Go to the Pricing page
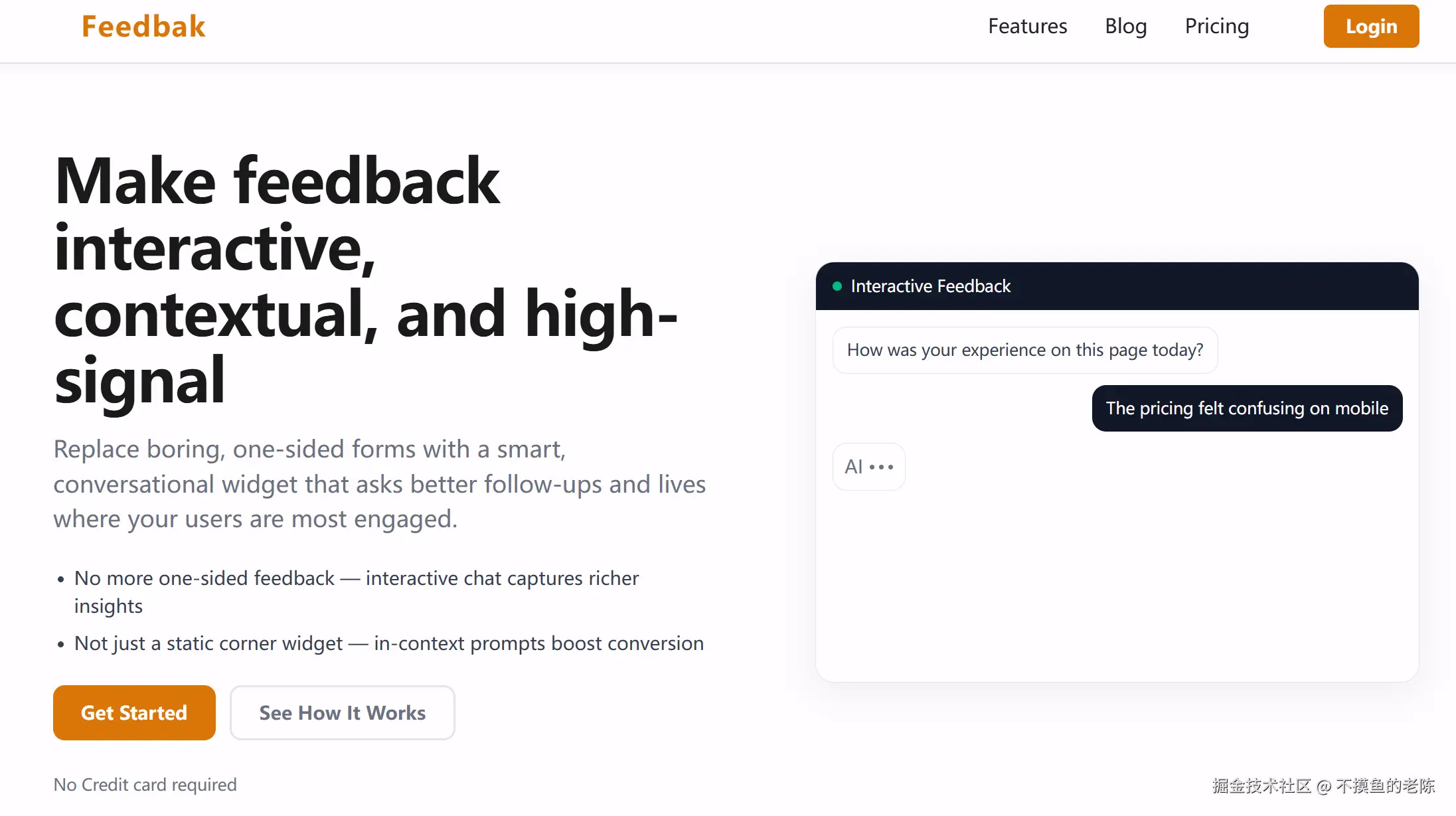The width and height of the screenshot is (1456, 816). [1216, 27]
